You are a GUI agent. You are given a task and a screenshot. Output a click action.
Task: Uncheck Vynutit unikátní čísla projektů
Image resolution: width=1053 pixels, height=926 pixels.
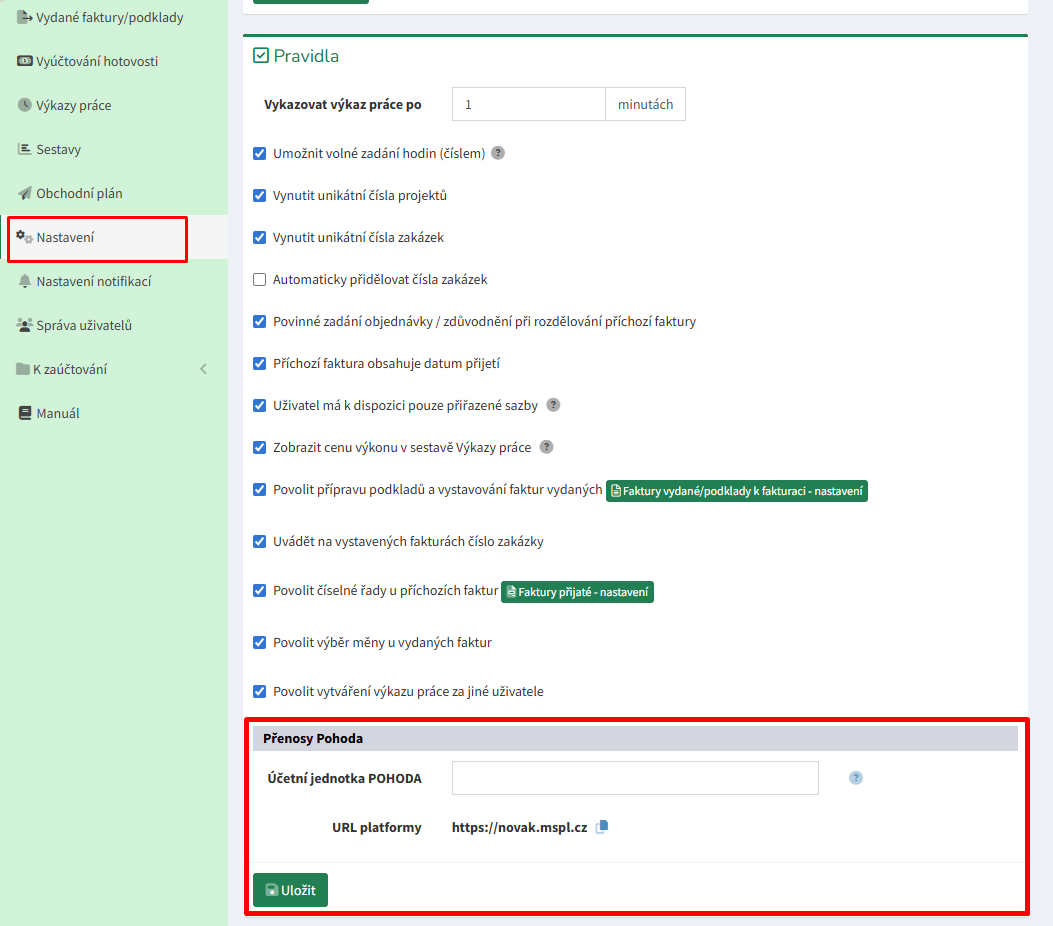[260, 196]
